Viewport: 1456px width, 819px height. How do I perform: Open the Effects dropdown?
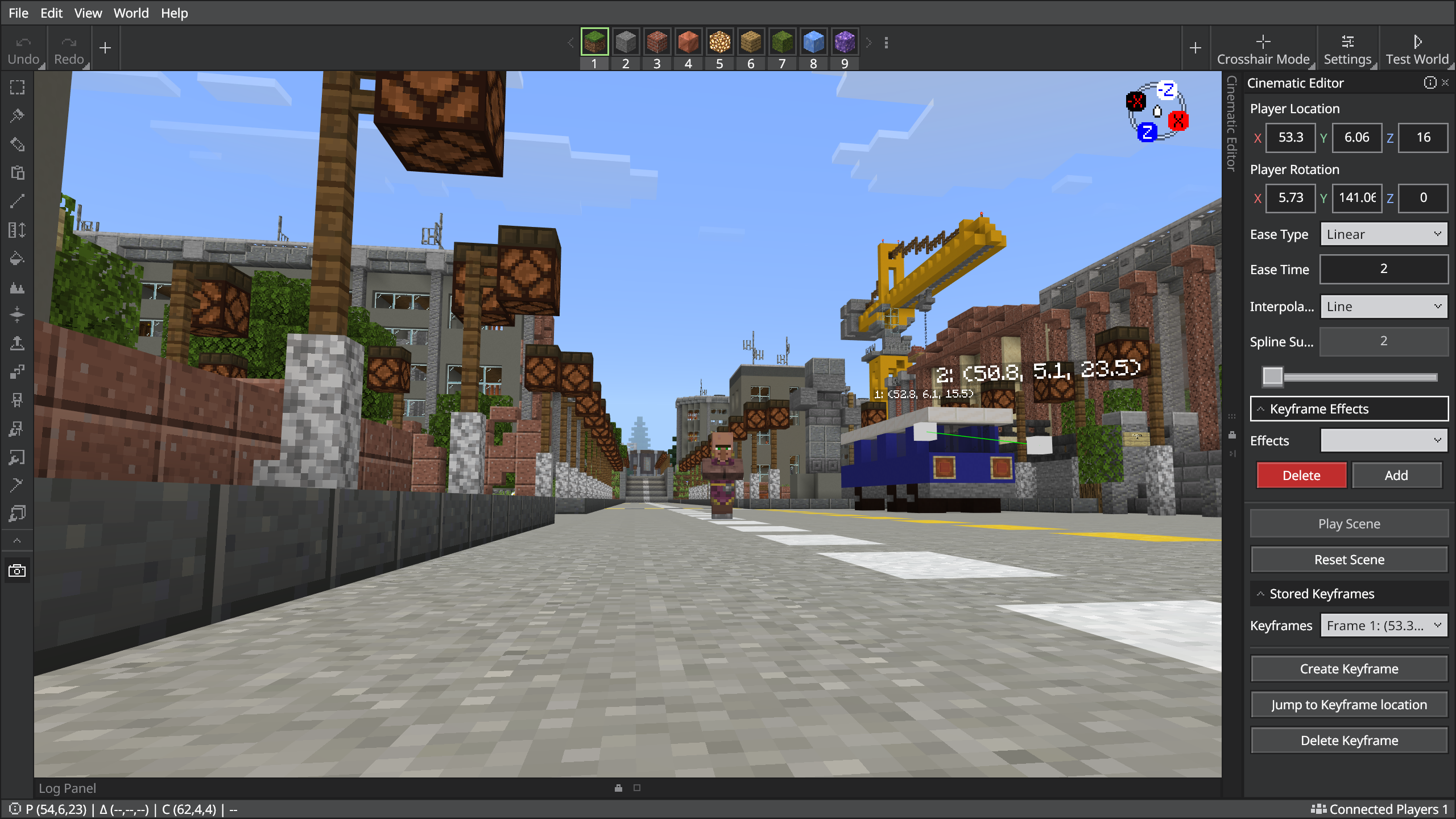(x=1383, y=440)
